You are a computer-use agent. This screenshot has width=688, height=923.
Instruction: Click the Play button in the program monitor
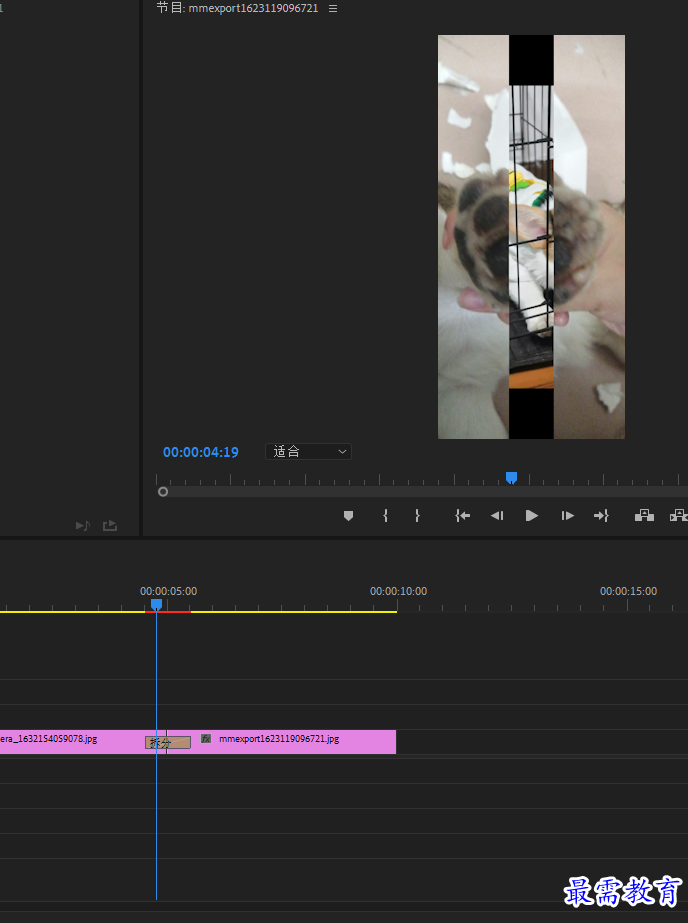[531, 516]
